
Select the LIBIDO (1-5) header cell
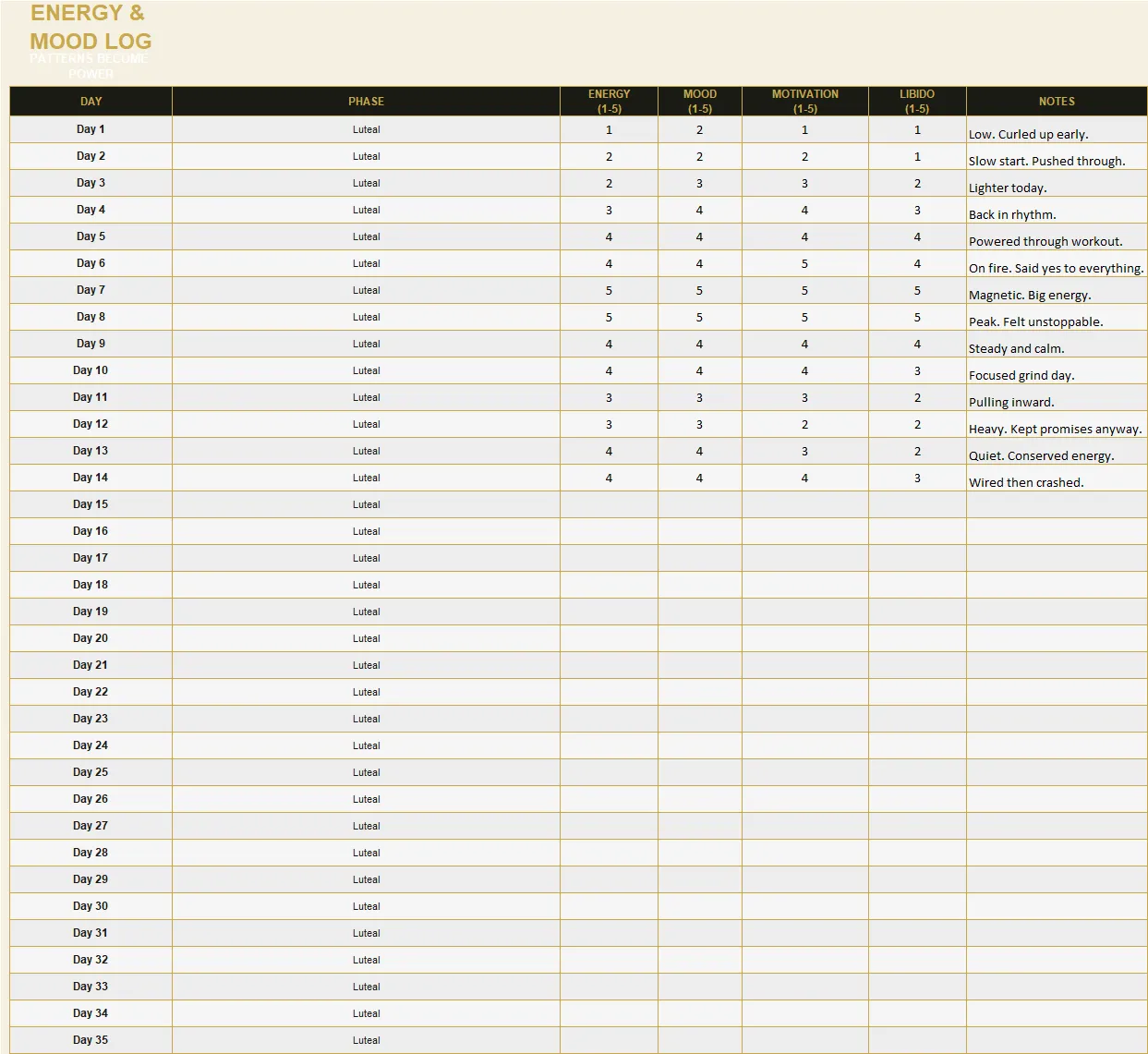click(x=917, y=102)
